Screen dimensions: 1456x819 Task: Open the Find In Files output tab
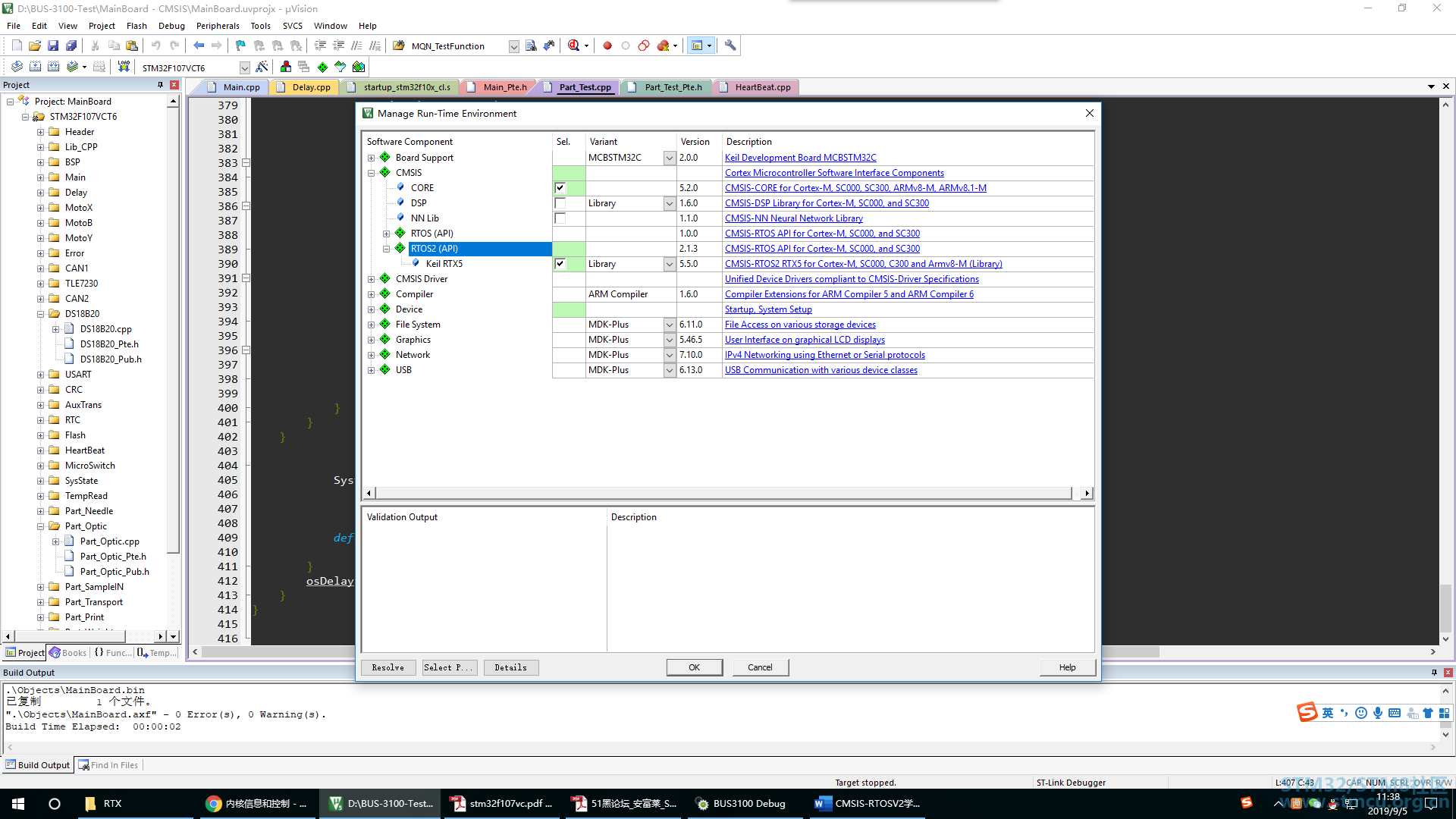pyautogui.click(x=108, y=765)
